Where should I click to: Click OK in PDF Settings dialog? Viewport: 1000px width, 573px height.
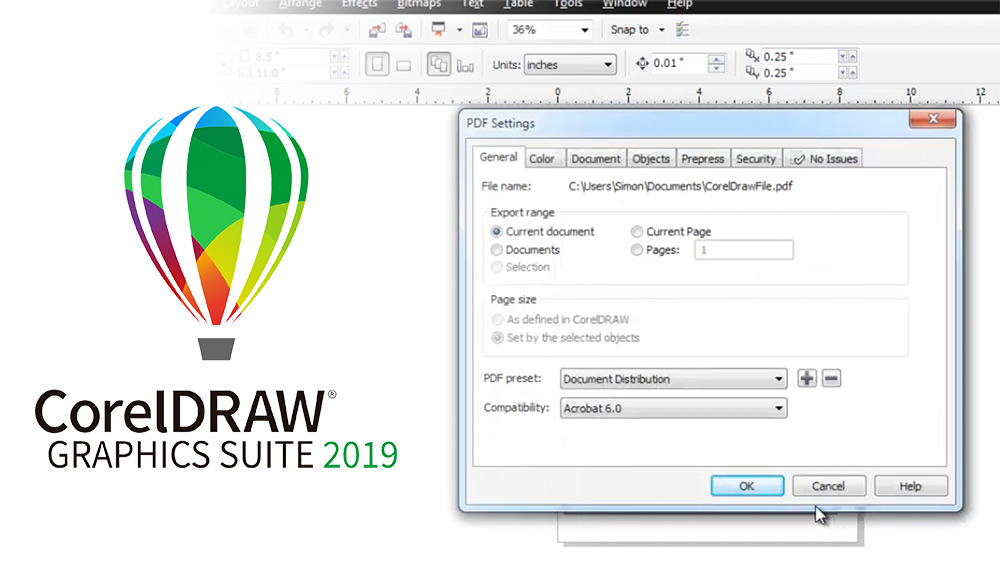pos(747,486)
